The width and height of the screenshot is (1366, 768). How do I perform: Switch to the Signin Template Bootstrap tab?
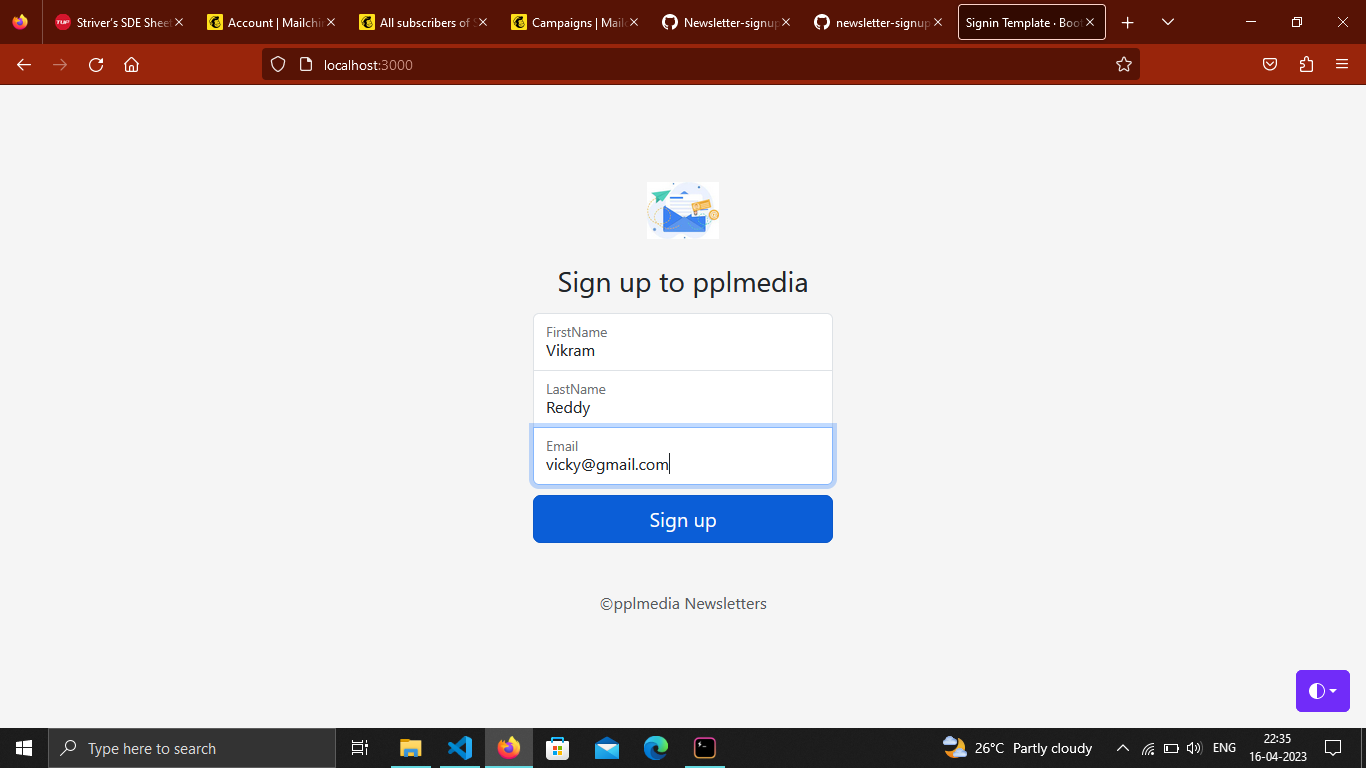pos(1020,21)
